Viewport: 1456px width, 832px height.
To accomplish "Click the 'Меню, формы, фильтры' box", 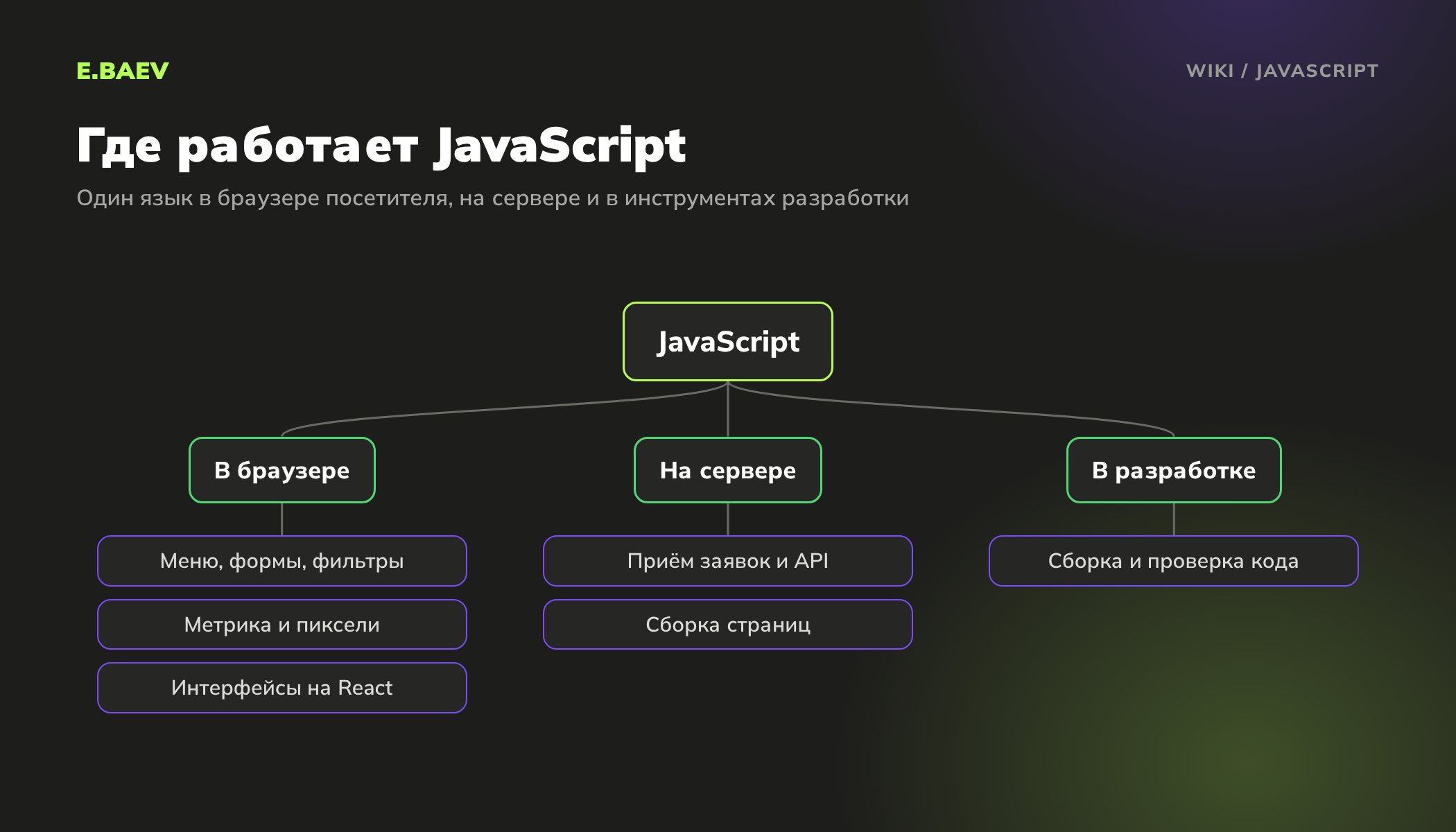I will coord(282,561).
